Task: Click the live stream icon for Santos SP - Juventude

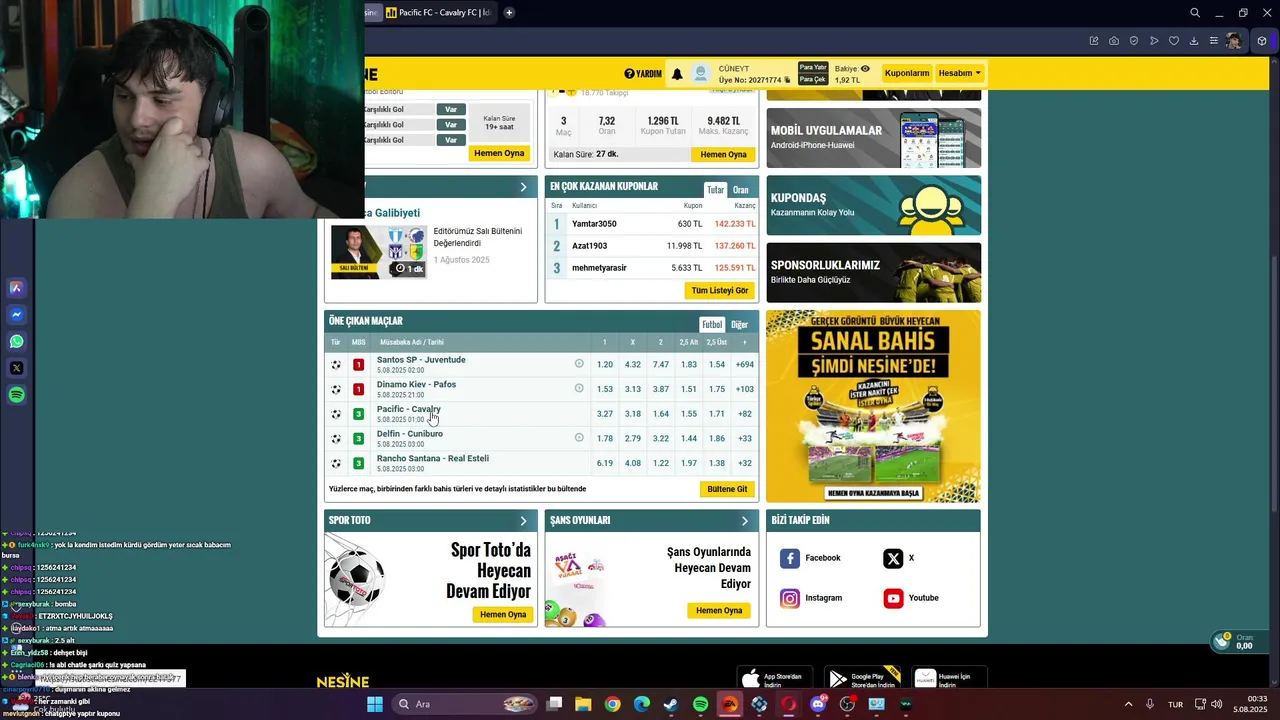Action: 579,363
